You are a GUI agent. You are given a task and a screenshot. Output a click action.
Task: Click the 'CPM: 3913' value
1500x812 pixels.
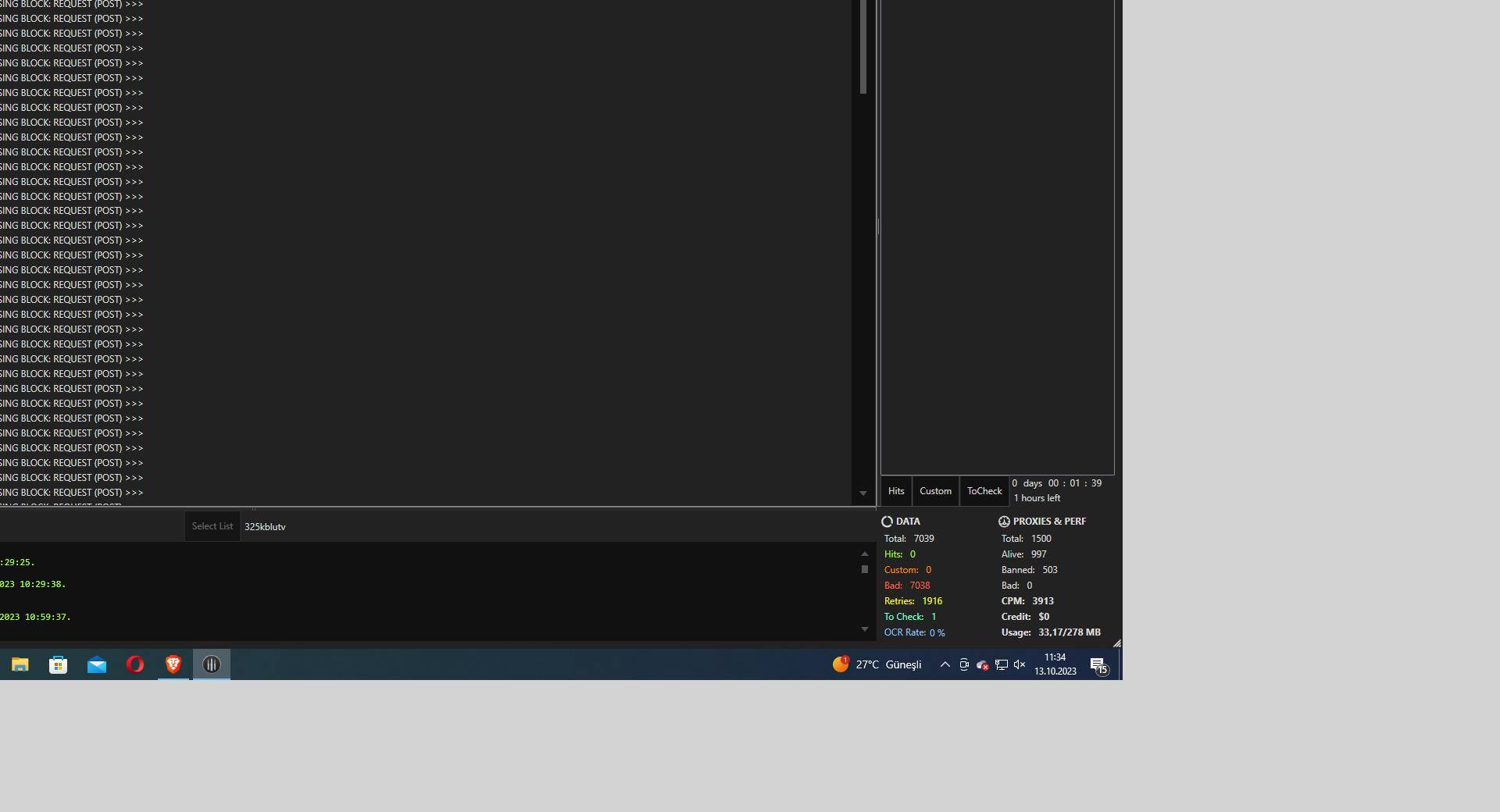pos(1027,601)
